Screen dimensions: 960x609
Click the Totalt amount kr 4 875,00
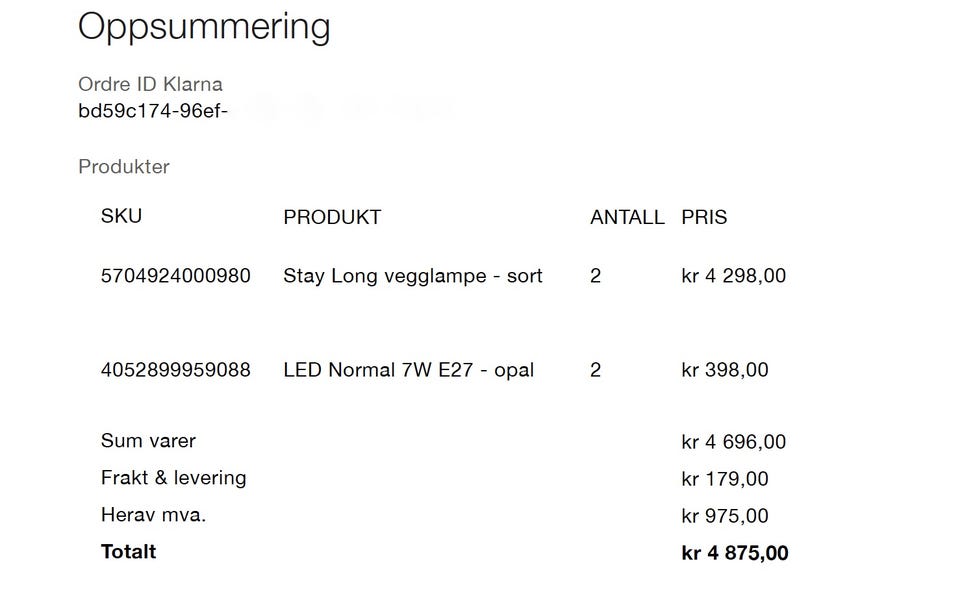click(x=735, y=553)
